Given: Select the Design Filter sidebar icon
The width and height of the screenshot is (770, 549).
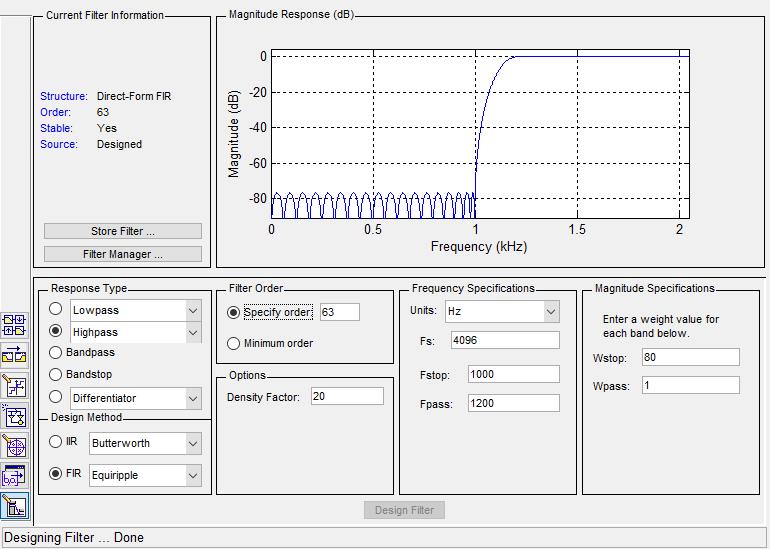Looking at the screenshot, I should click(15, 506).
